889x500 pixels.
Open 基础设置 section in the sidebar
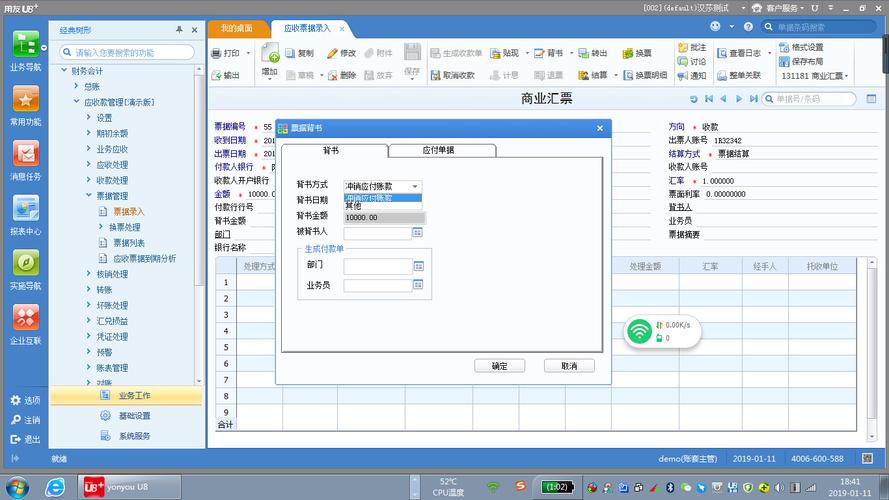(x=126, y=416)
